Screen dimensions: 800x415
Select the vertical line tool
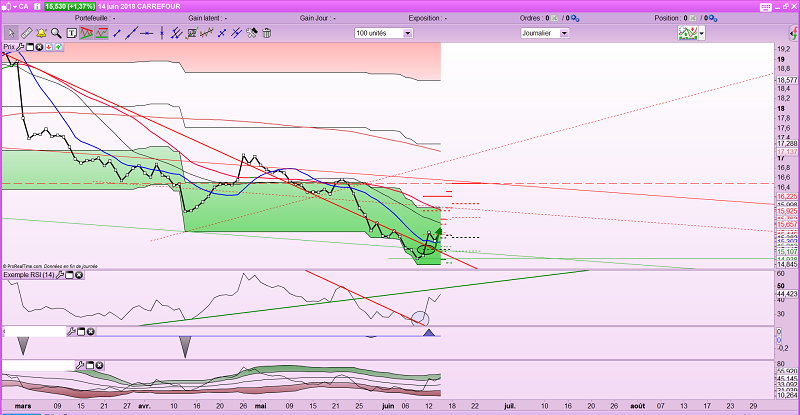162,33
